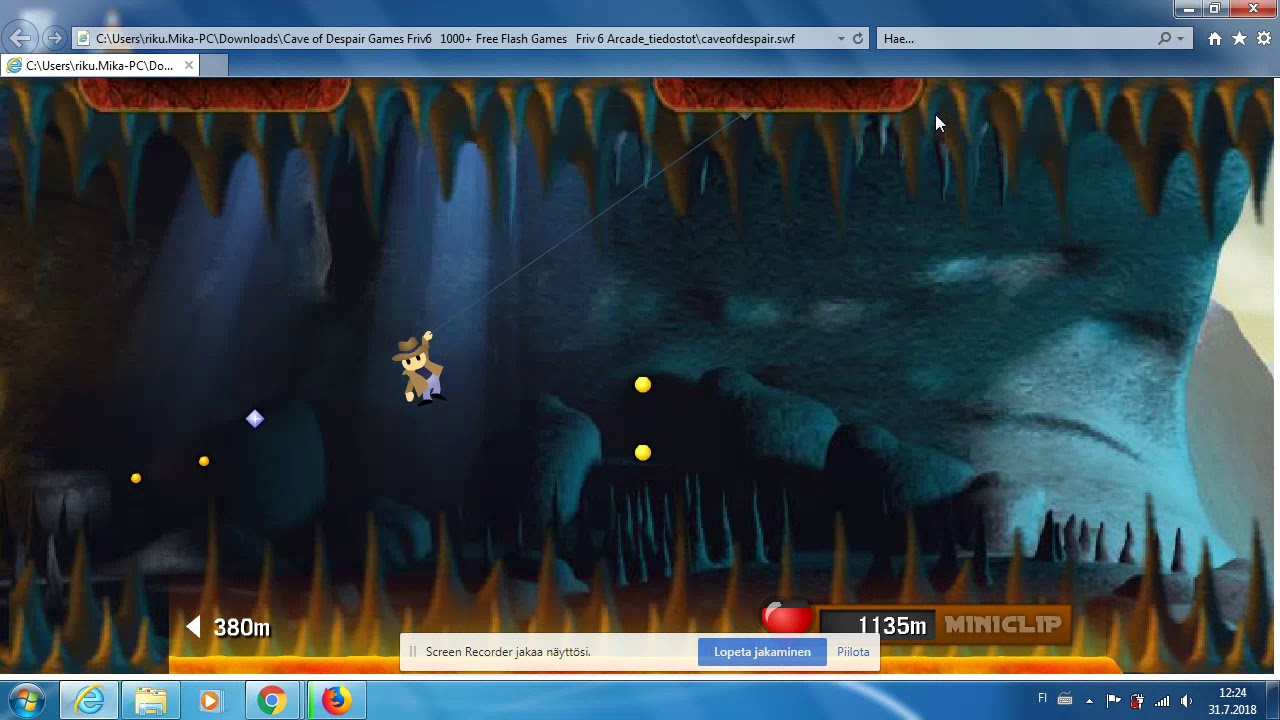Click the Hae... search field

click(1015, 39)
